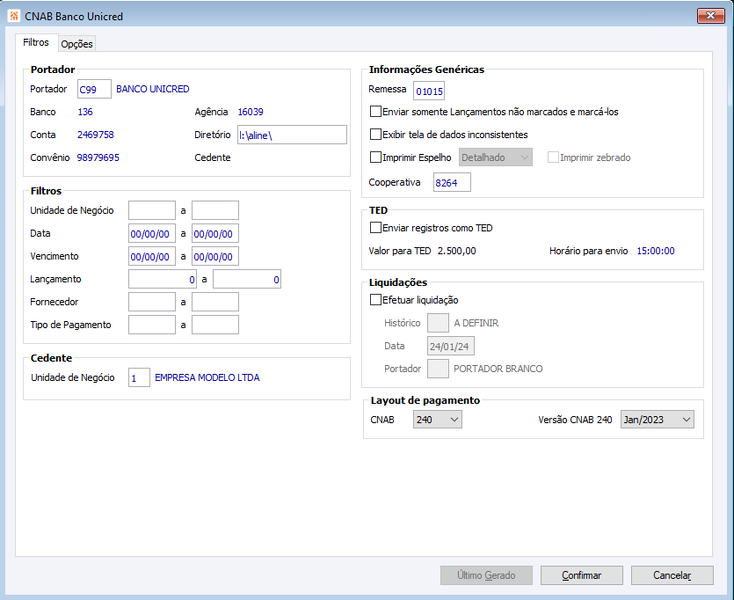Viewport: 734px width, 600px height.
Task: Expand the Versão CNAB 240 dropdown
Action: click(x=657, y=419)
